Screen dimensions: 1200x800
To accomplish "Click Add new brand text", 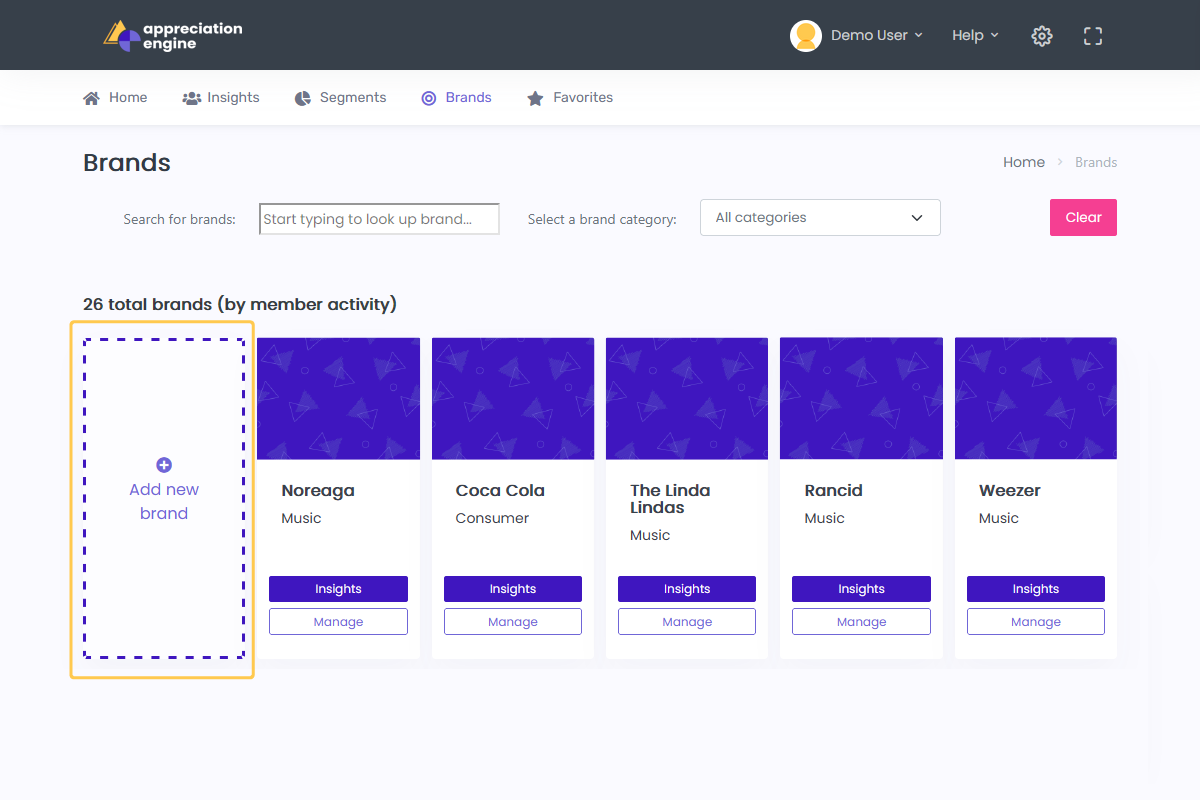I will pos(164,501).
